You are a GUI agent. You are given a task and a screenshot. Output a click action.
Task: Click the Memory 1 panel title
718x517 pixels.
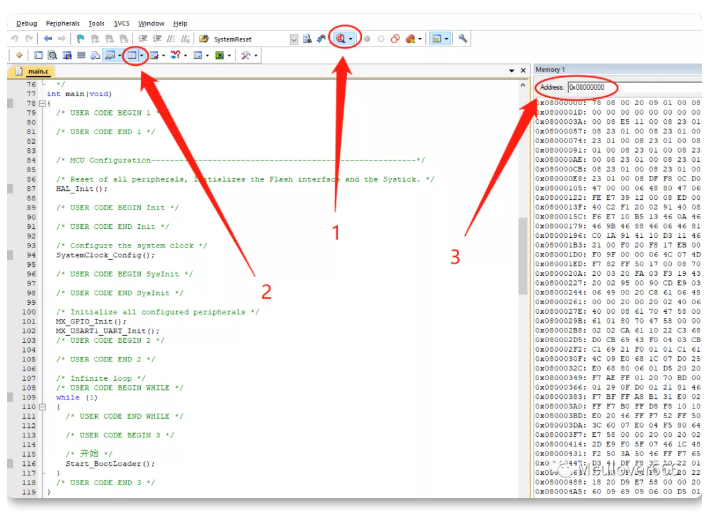click(550, 69)
